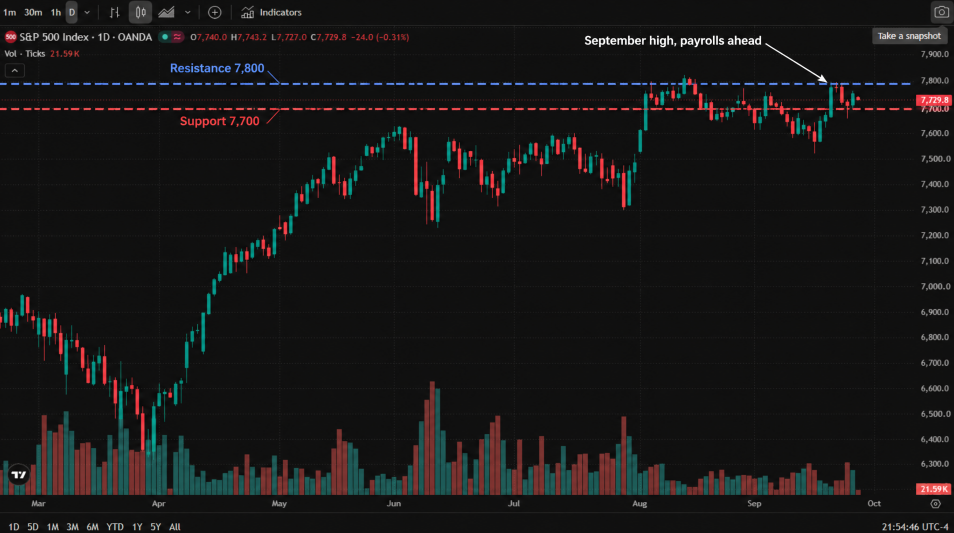The height and width of the screenshot is (533, 954).
Task: Open the chart type dropdown arrow
Action: click(x=187, y=12)
